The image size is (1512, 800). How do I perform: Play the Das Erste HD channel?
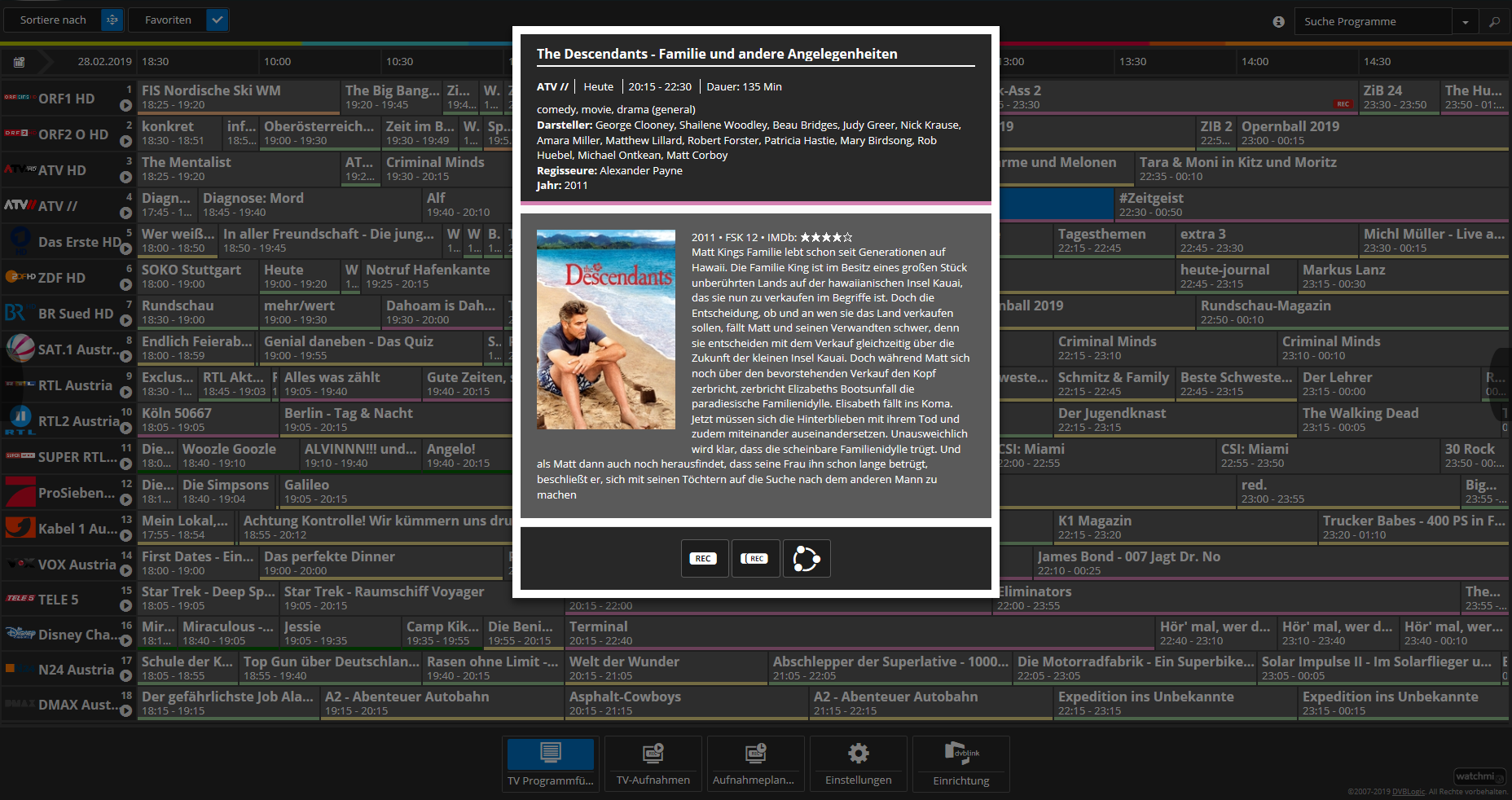(x=125, y=248)
